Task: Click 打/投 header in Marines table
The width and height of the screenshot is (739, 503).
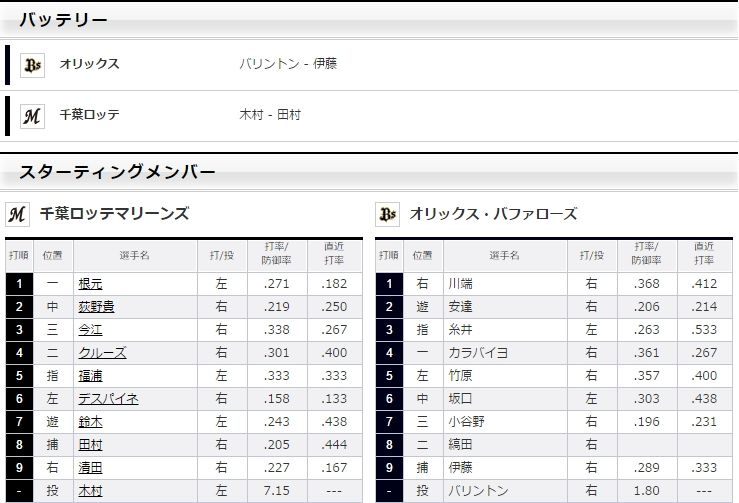Action: 222,256
